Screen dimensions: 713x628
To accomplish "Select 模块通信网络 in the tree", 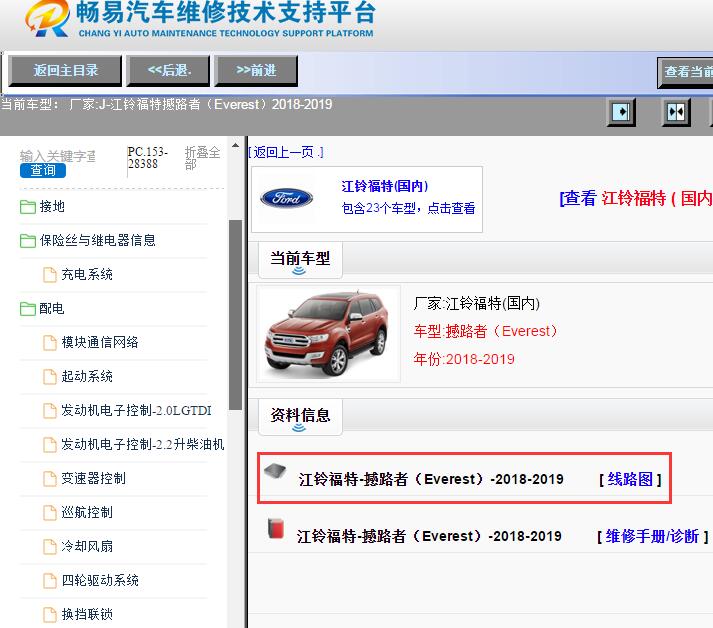I will [100, 342].
